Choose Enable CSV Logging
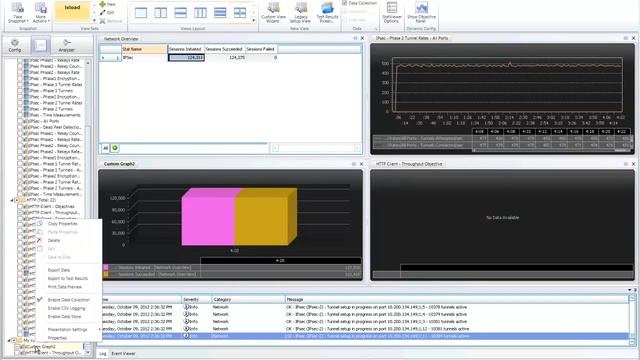 point(67,308)
